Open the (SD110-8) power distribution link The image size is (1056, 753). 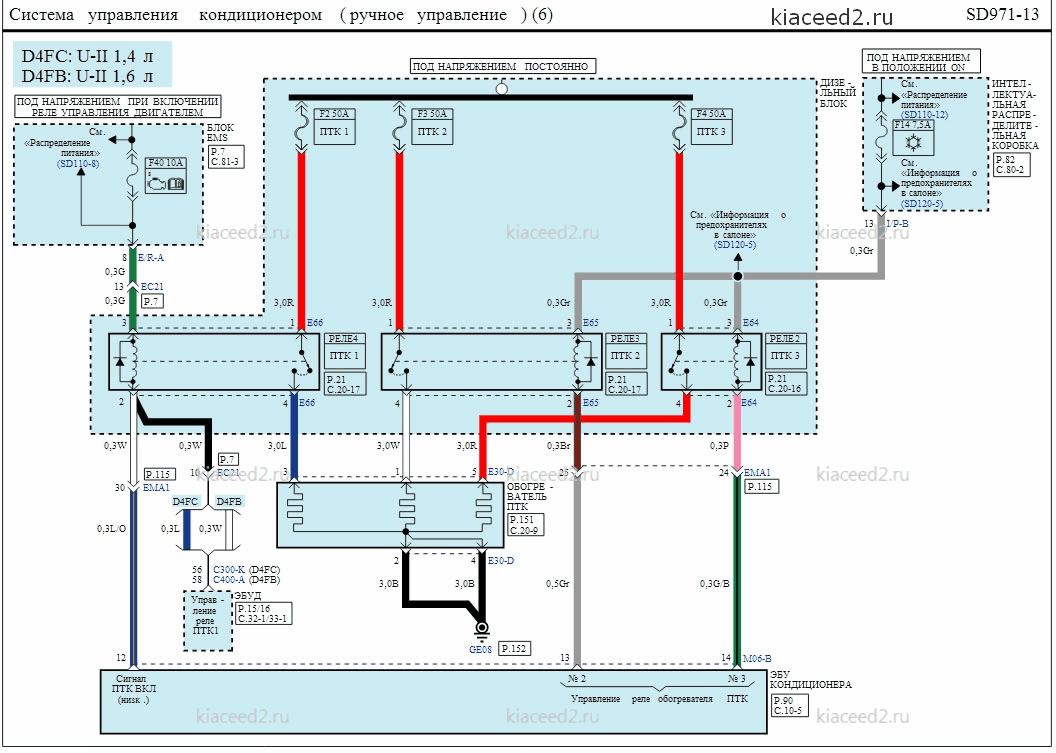tap(78, 164)
